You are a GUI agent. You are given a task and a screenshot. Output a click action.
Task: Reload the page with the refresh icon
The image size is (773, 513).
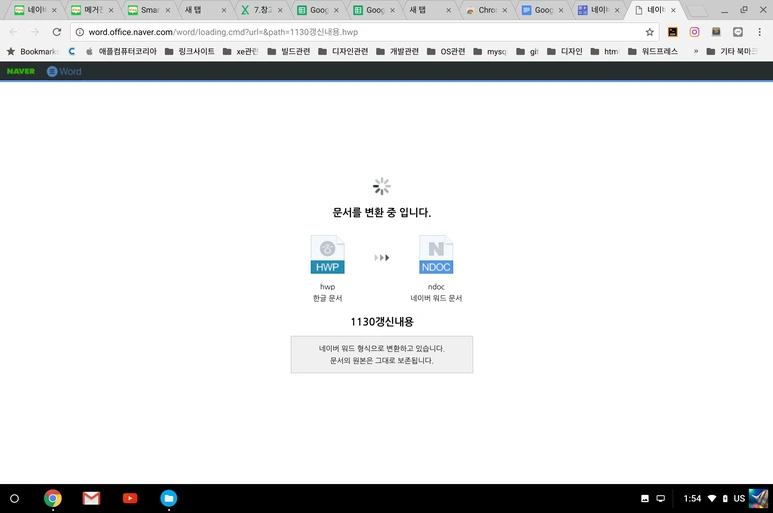pos(57,32)
